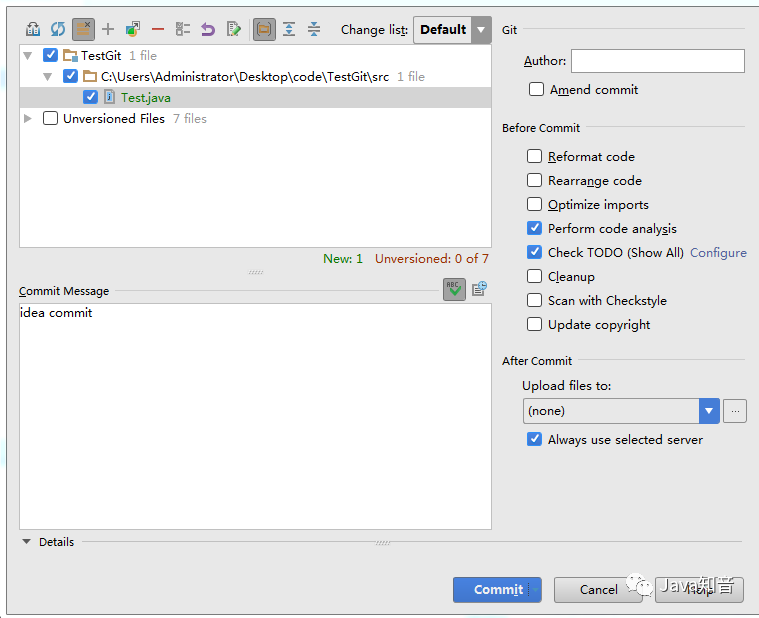Disable the Always use selected server checkbox

tap(534, 439)
